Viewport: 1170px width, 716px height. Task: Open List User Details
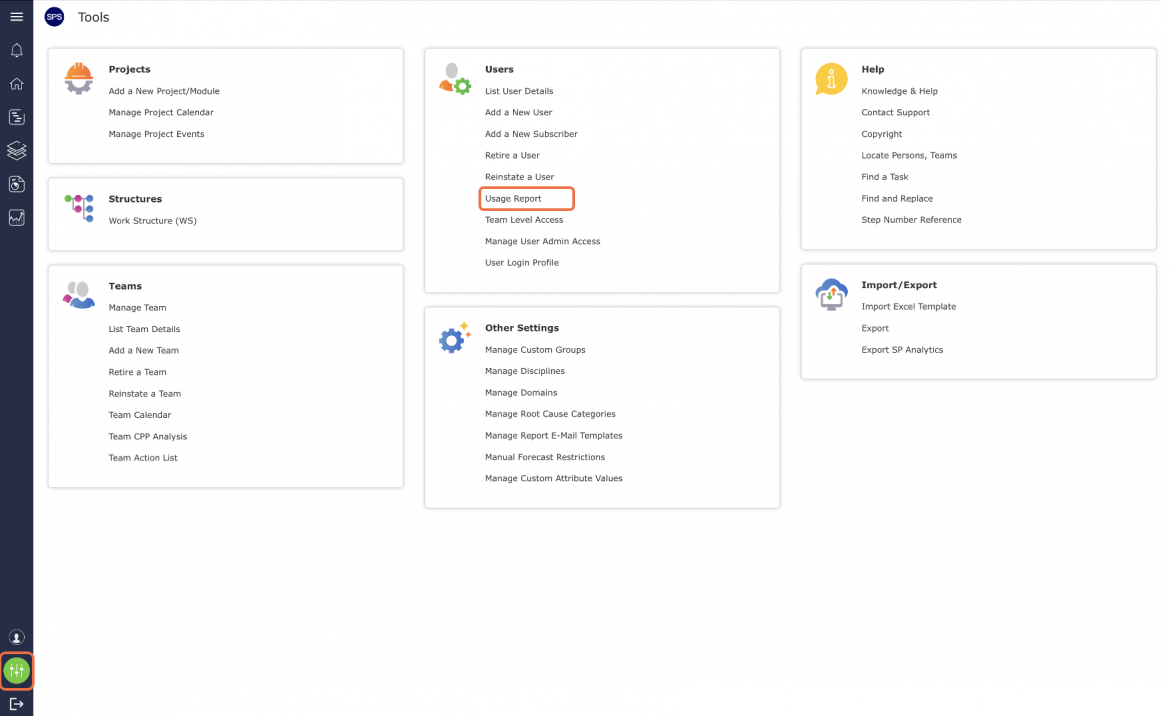pos(519,91)
